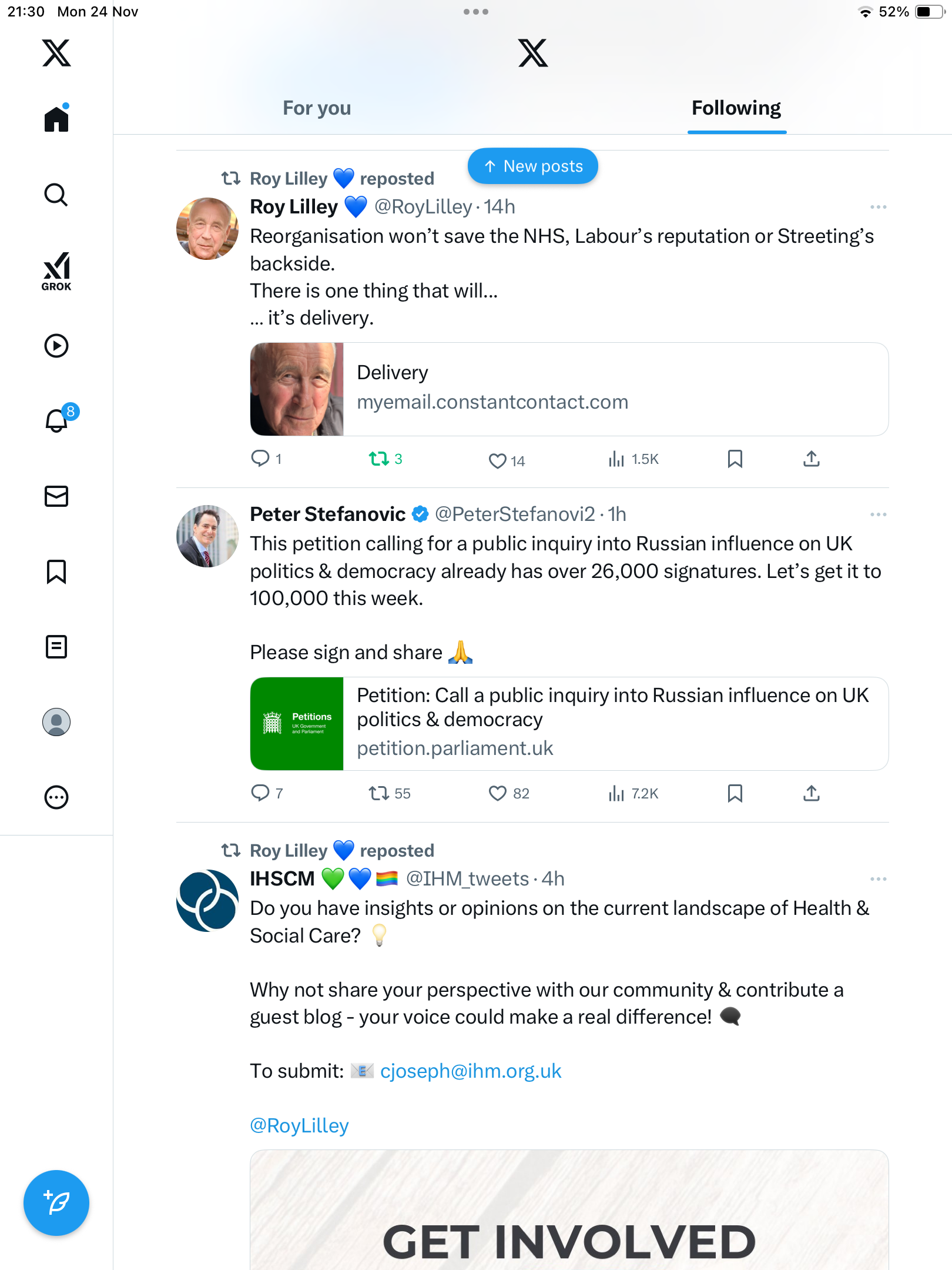
Task: Share Roy Lilley's Delivery post
Action: pos(812,459)
